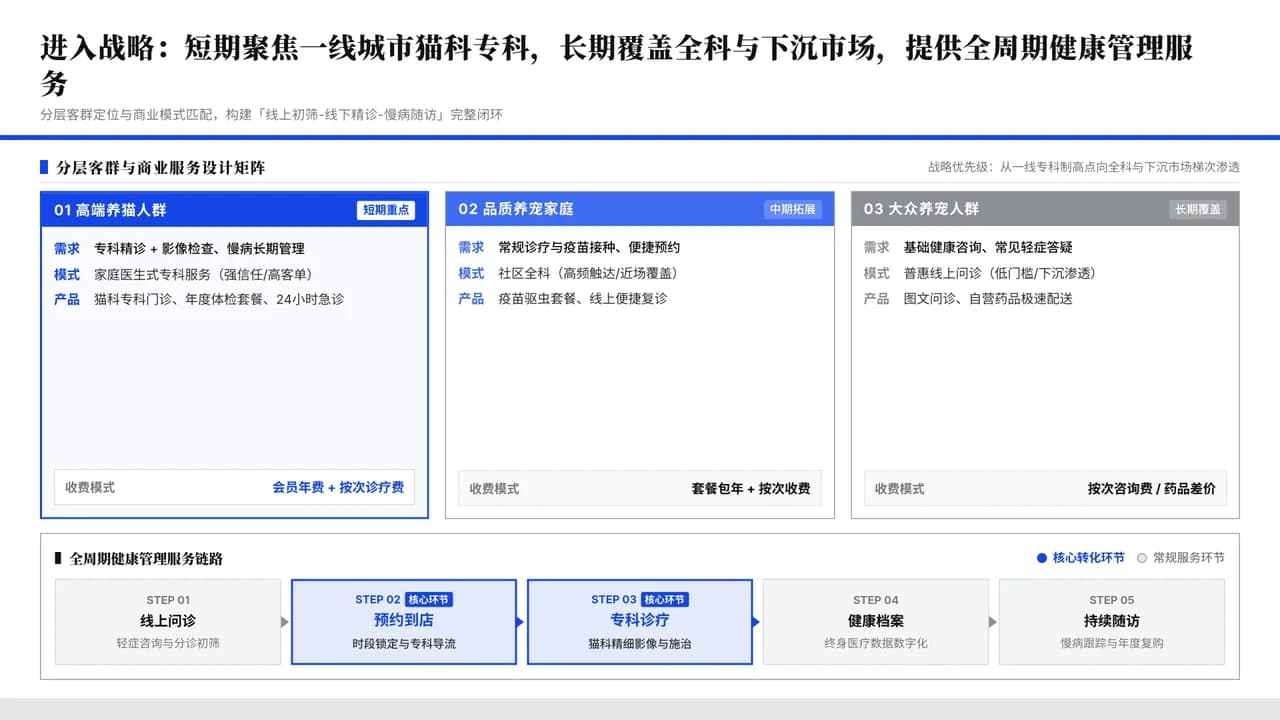Click the 会员年费 + 按次诊疗费 text
Screen dimensions: 1280x720
(338, 488)
